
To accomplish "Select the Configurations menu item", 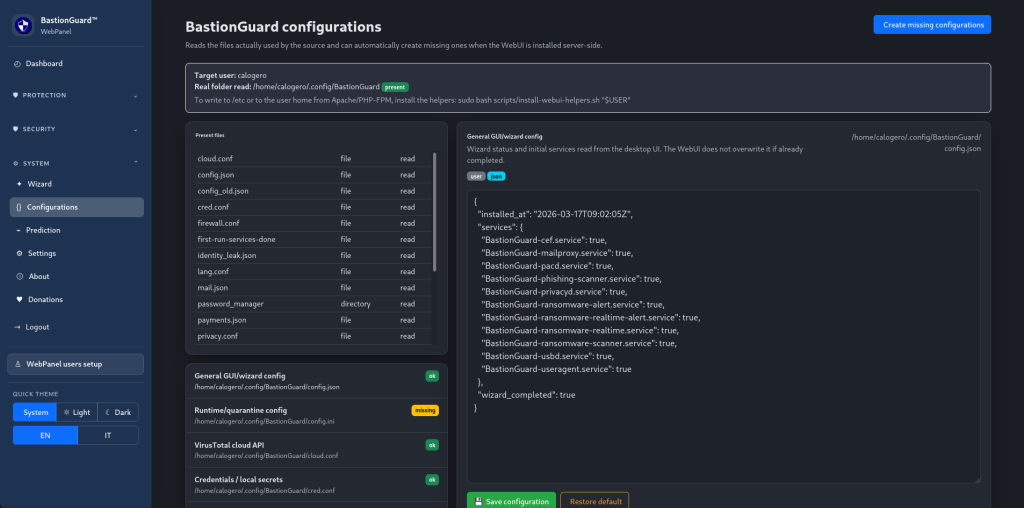I will point(76,207).
